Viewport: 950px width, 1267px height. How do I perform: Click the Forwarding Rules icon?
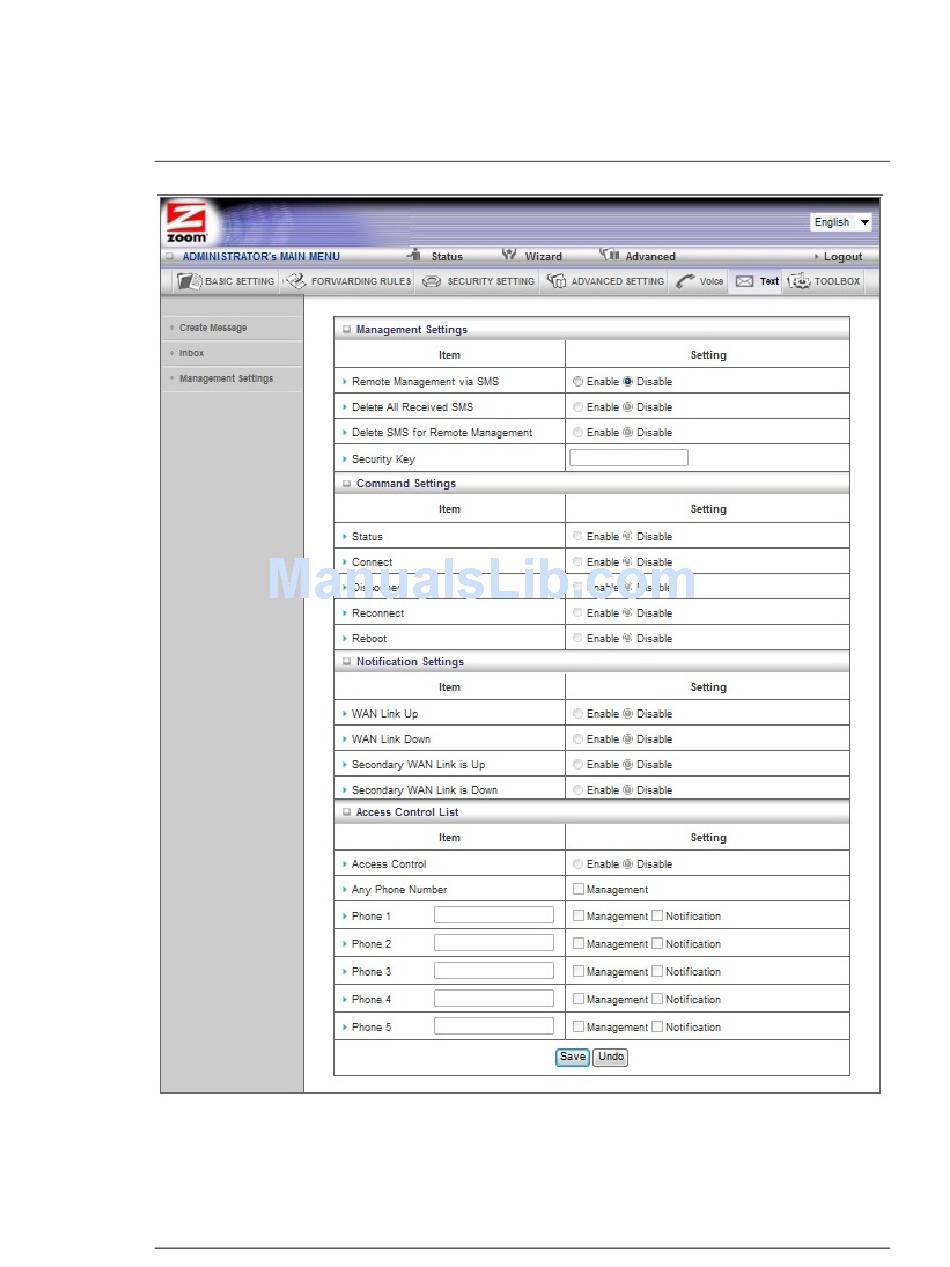[x=295, y=281]
